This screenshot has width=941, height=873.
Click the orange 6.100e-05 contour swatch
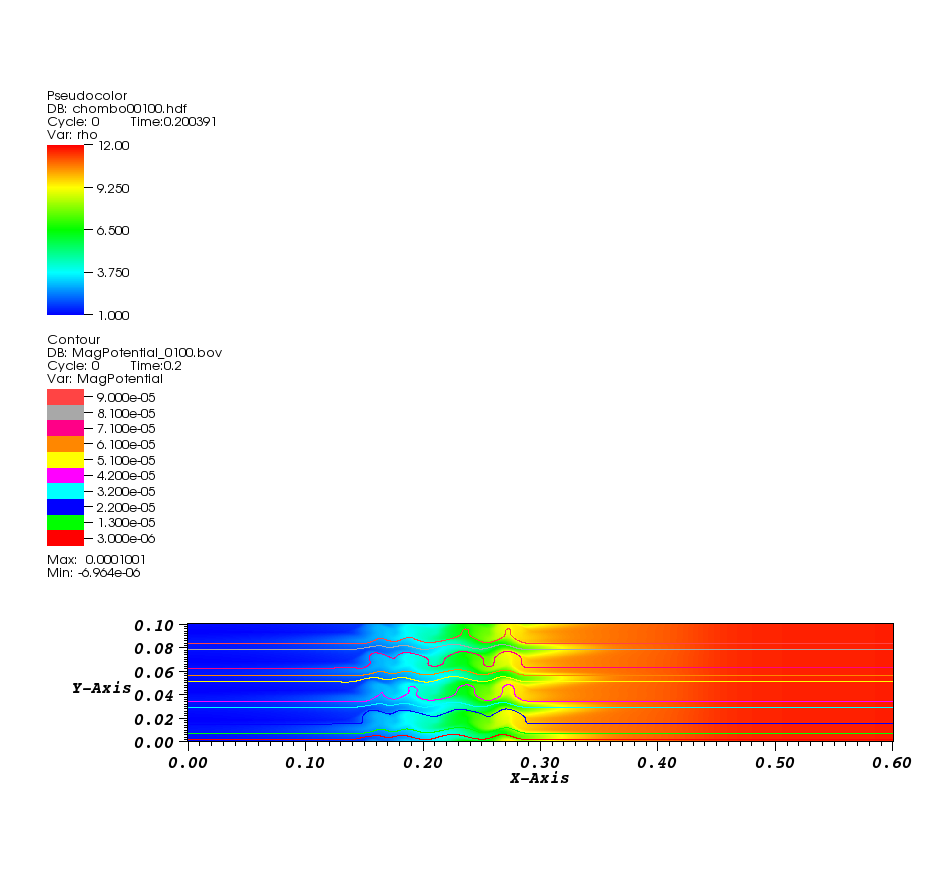coord(65,444)
